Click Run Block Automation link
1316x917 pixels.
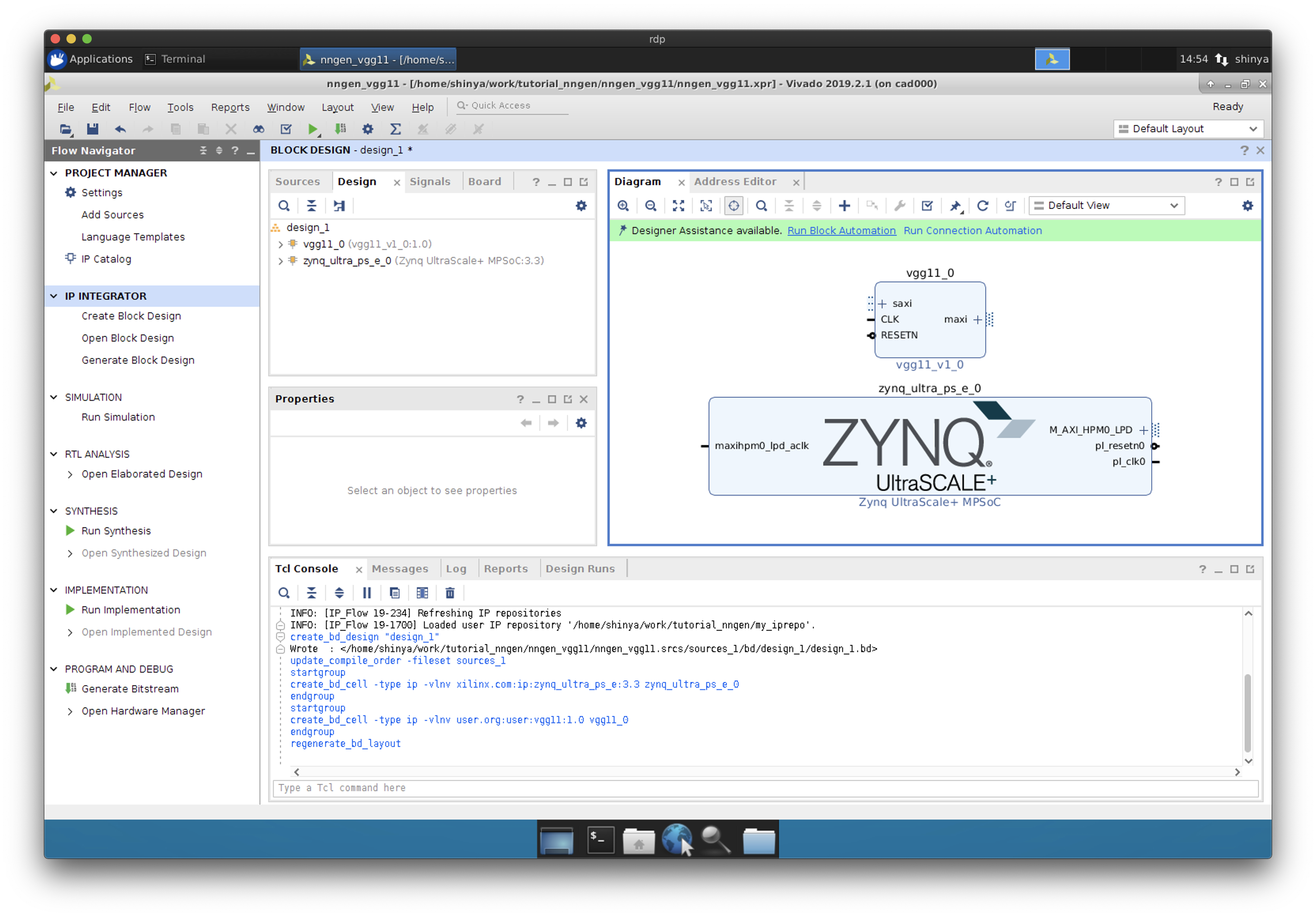click(841, 230)
